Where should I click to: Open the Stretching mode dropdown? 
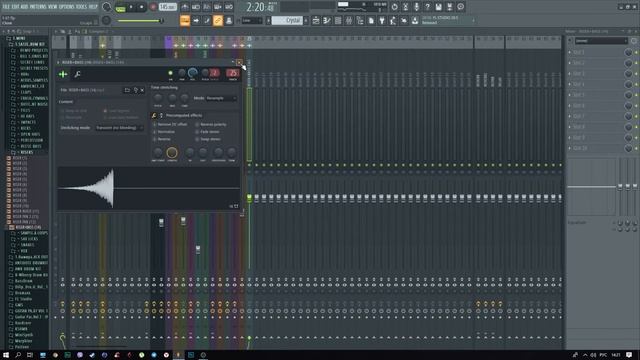click(120, 128)
